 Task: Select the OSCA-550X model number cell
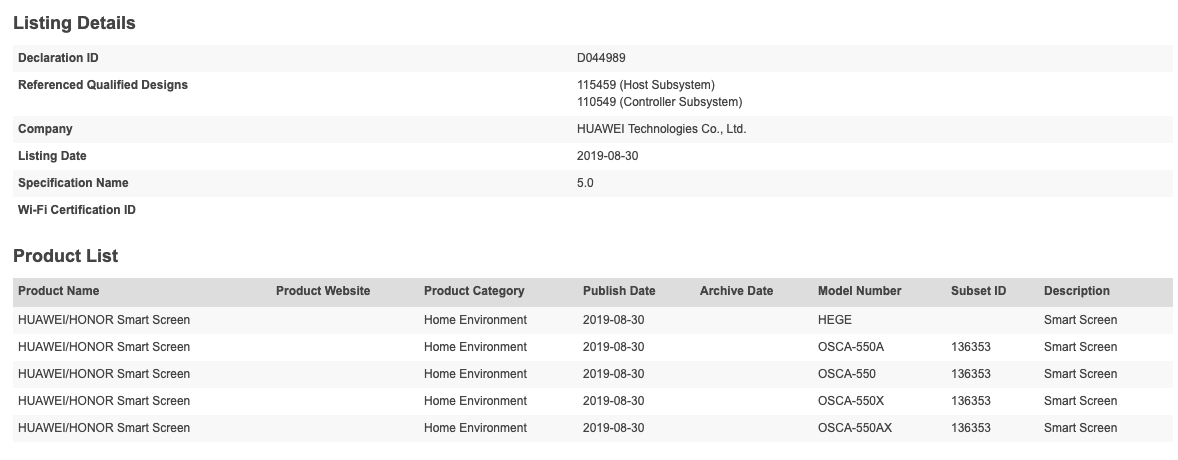pos(852,401)
